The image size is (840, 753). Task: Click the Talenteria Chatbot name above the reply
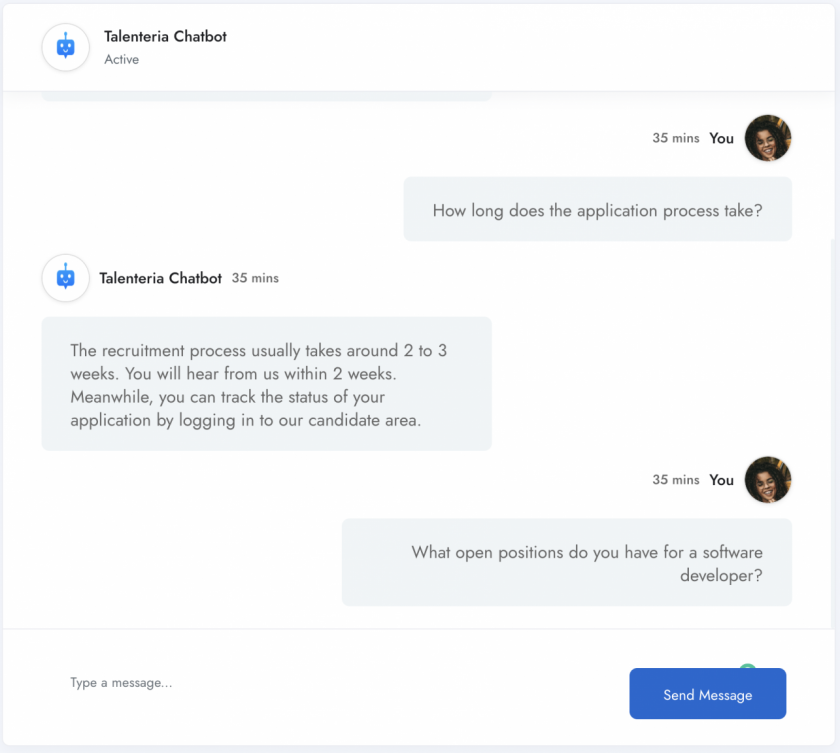160,278
